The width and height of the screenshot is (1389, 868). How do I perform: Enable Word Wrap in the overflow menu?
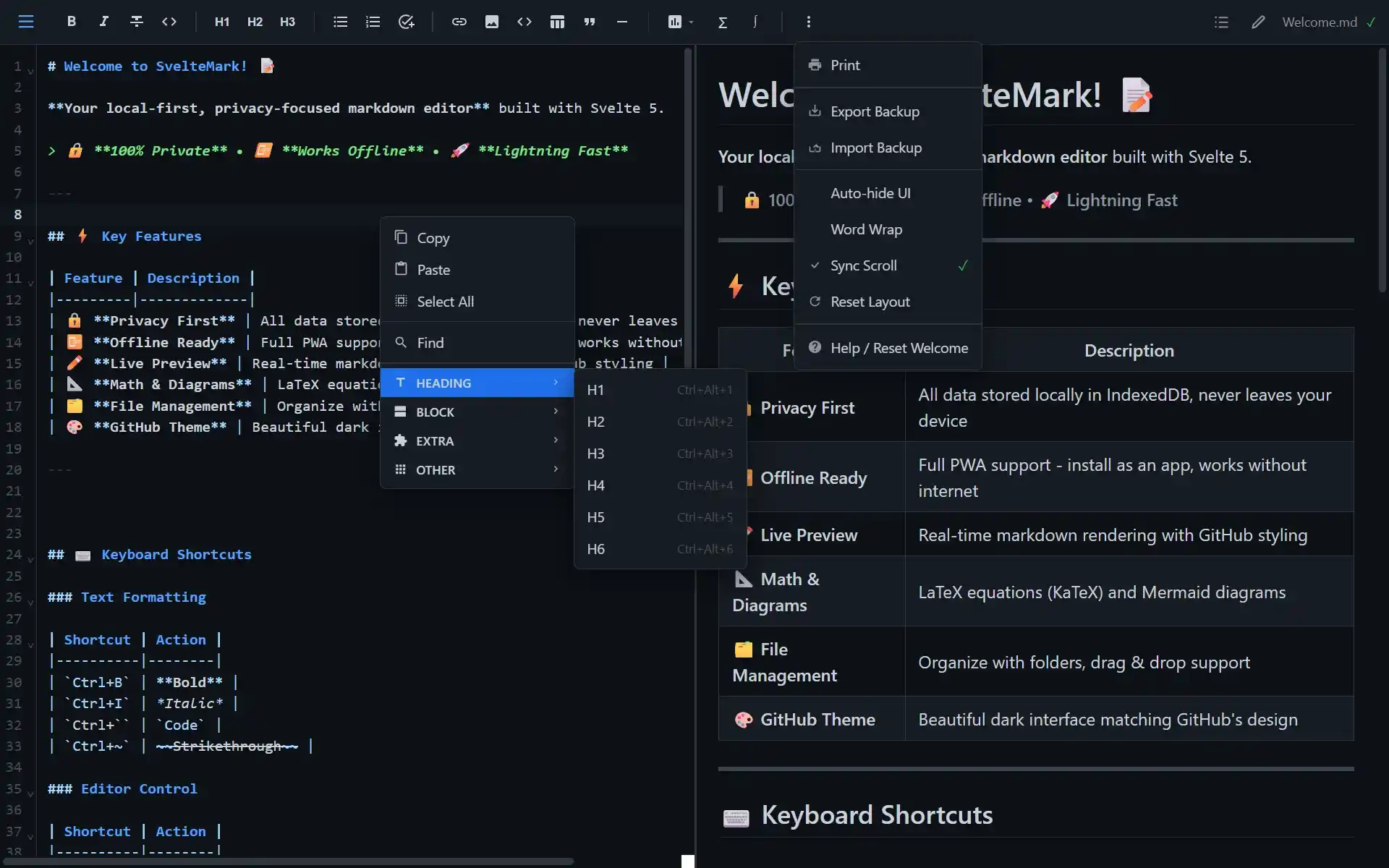tap(866, 229)
